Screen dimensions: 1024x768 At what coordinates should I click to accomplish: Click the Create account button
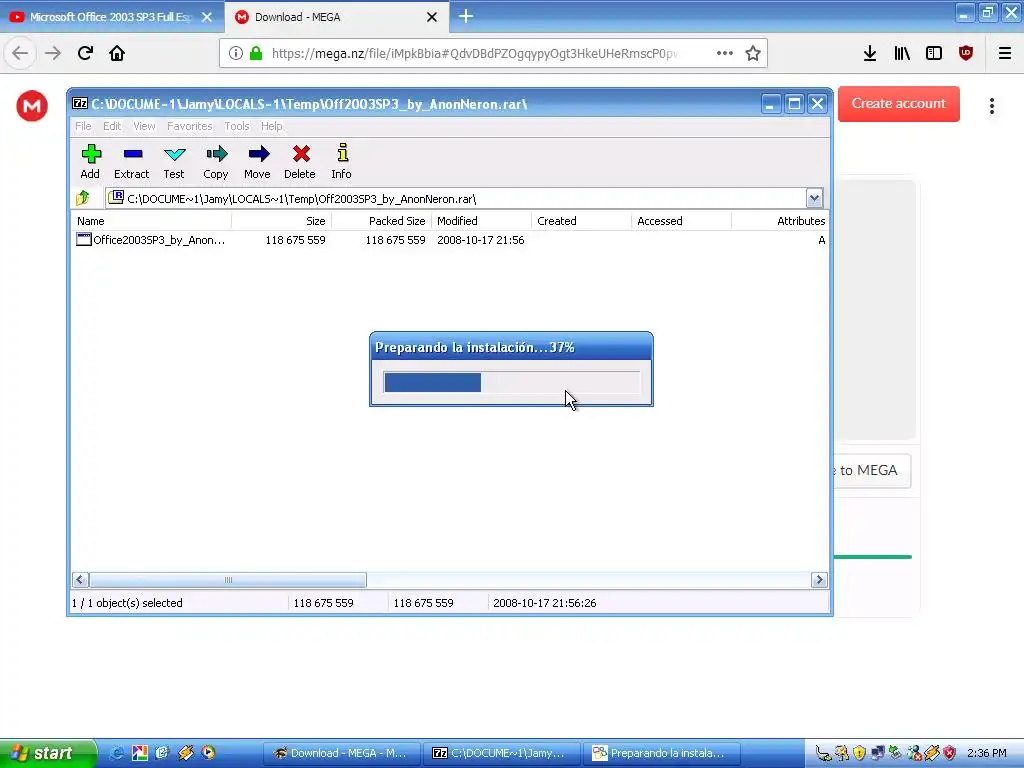(x=899, y=104)
